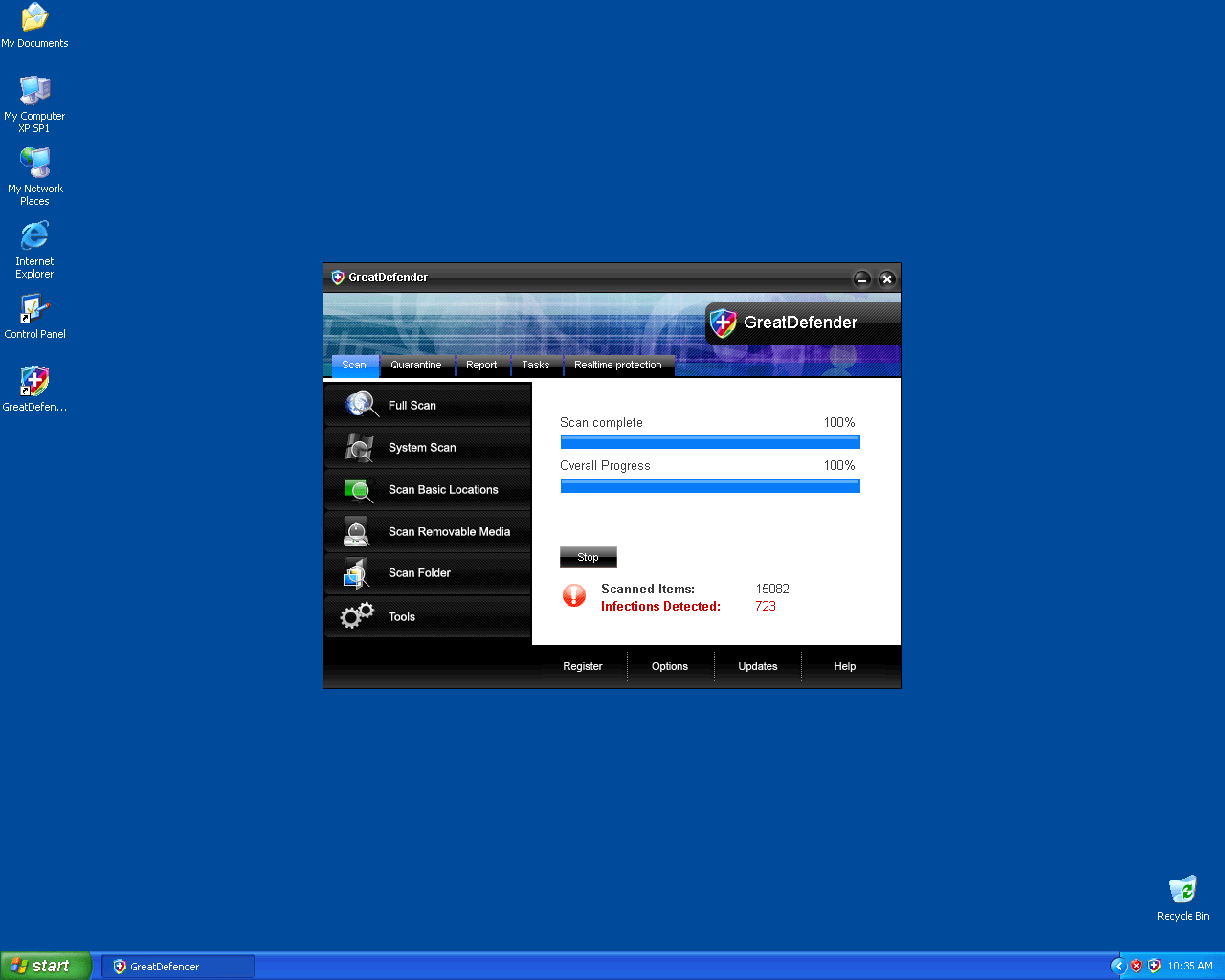
Task: Click the Overall Progress bar
Action: [x=710, y=486]
